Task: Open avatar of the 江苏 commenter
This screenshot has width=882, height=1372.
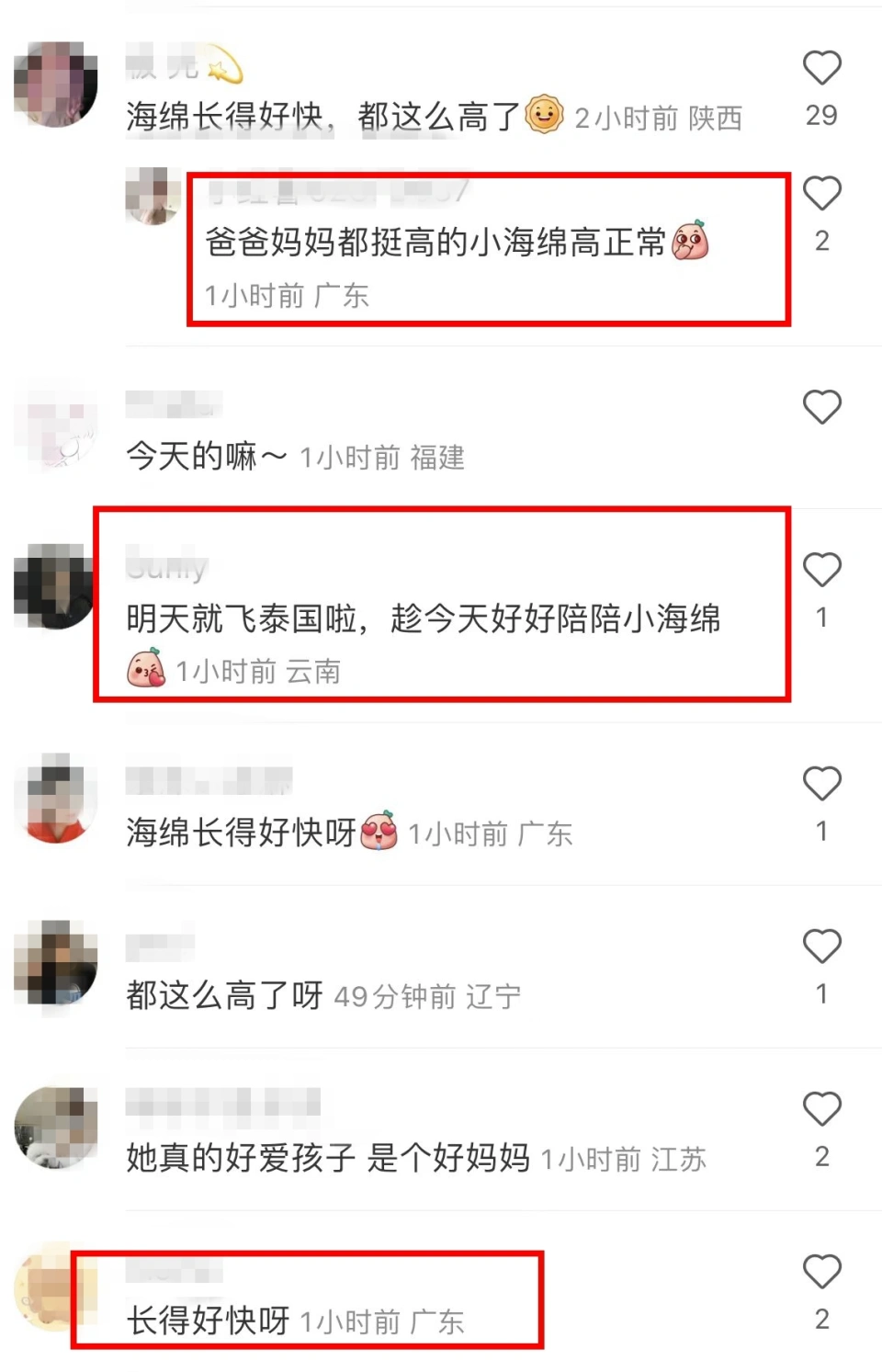Action: 55,1127
